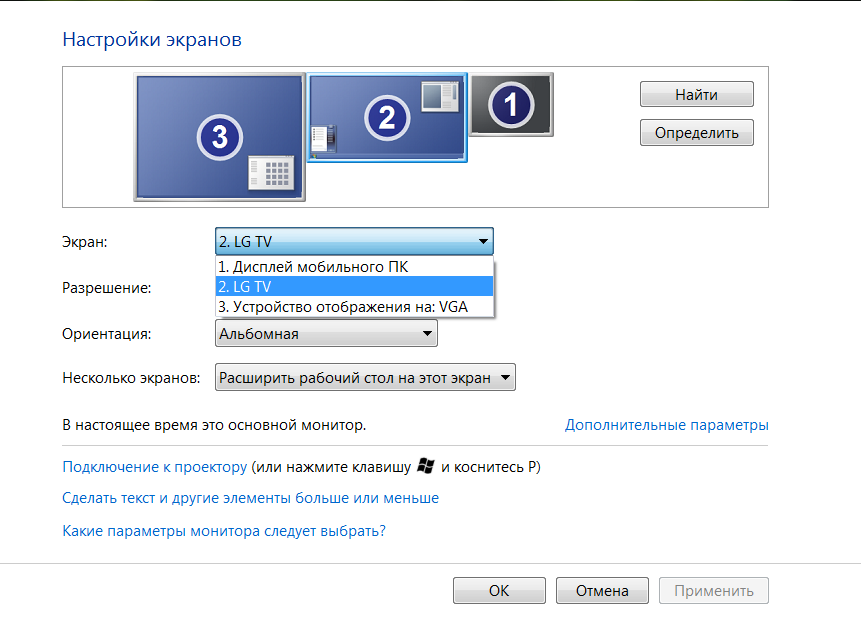Open the Подключение к проектору link
861x639 pixels.
(154, 467)
